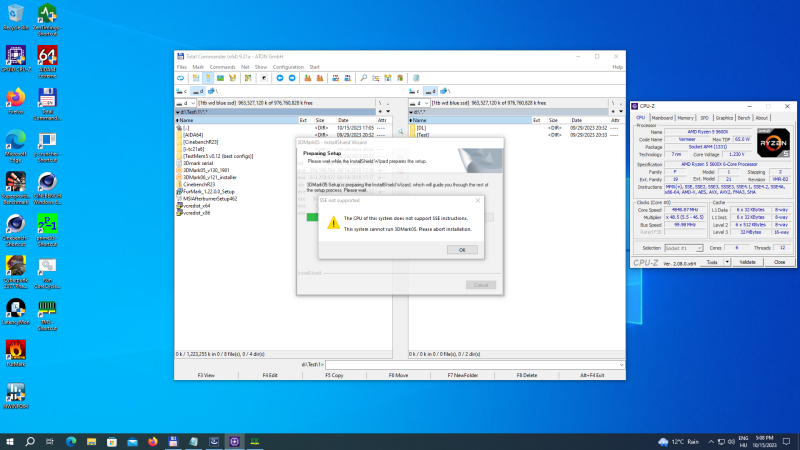Switch to the Bench tab in CPU-Z

[x=744, y=118]
